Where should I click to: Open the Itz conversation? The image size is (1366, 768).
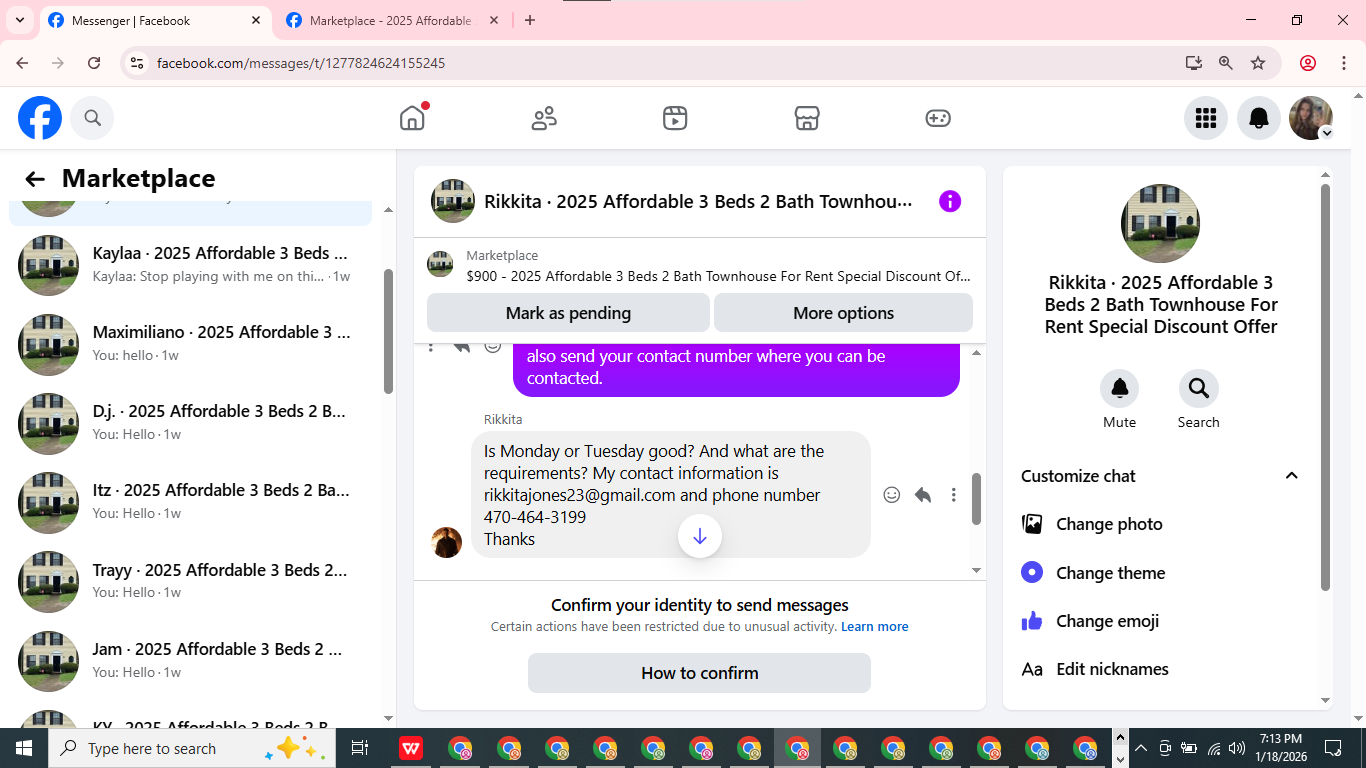(x=190, y=501)
